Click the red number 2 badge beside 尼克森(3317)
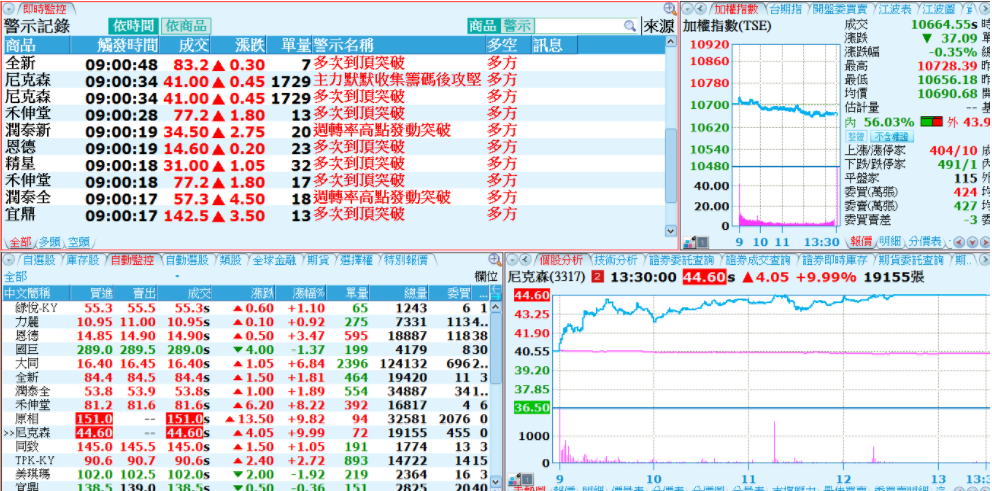The width and height of the screenshot is (992, 491). click(x=598, y=277)
